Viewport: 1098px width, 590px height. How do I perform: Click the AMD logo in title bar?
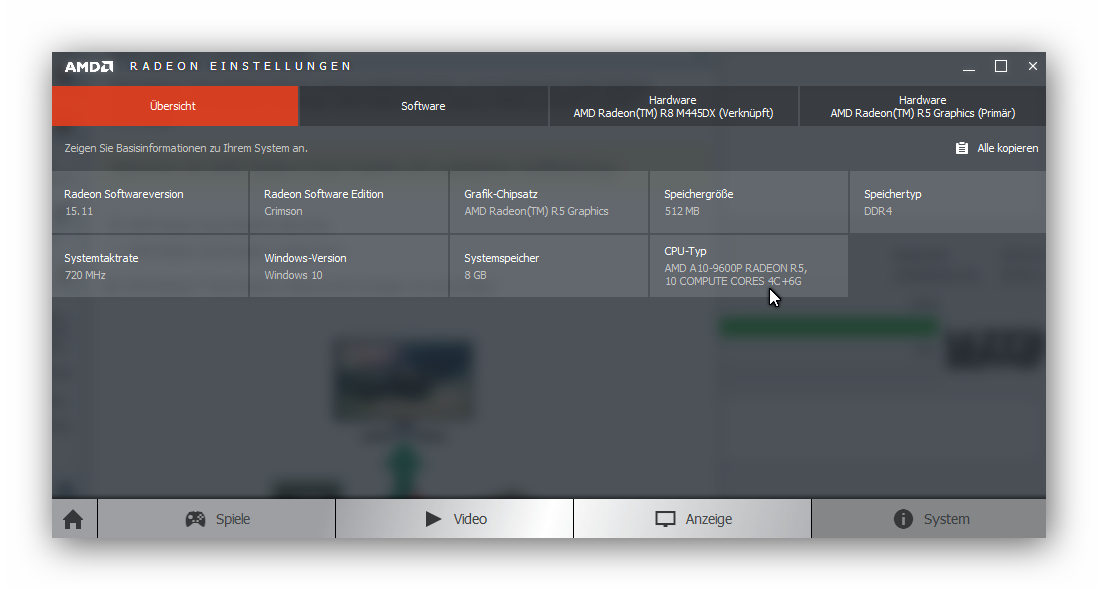(x=89, y=66)
